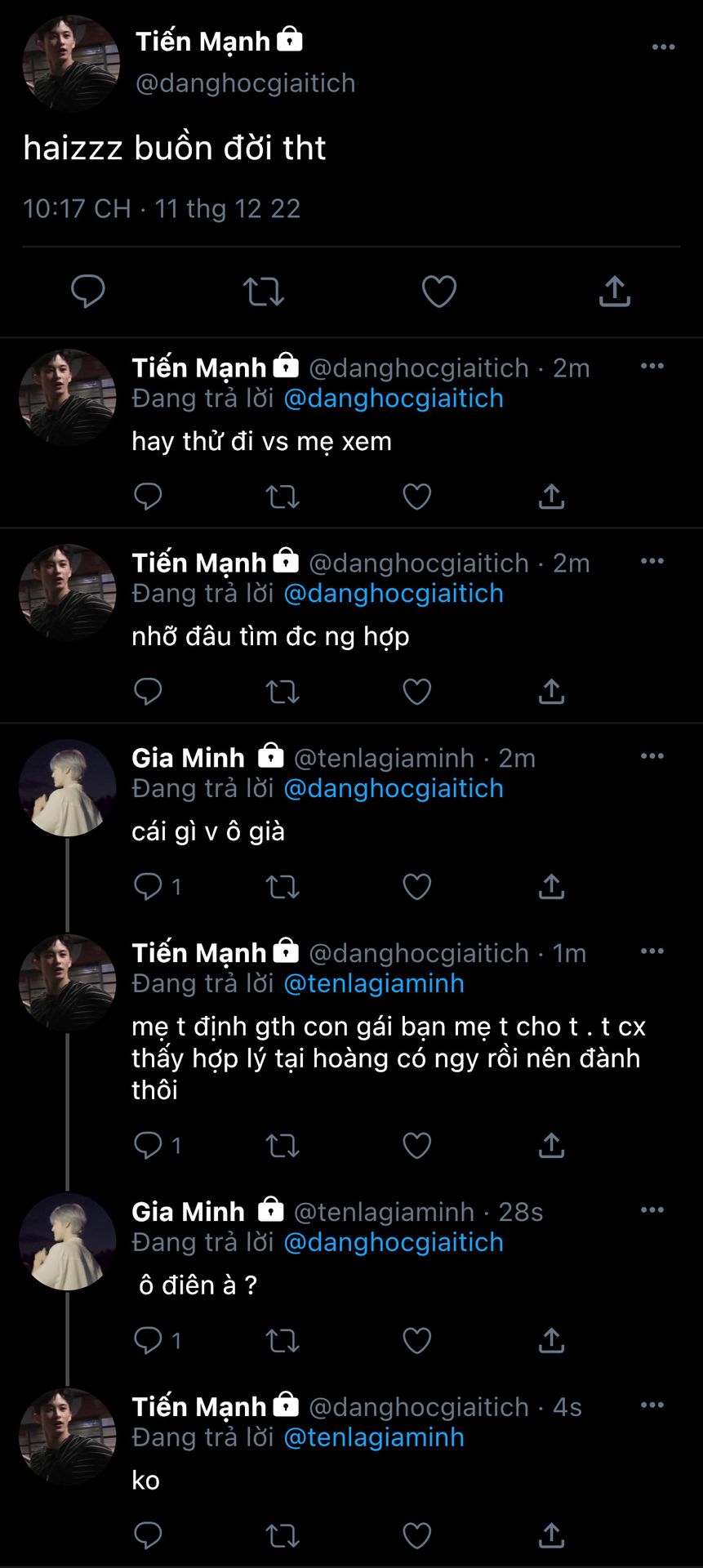Screen dimensions: 703x1568
Task: Open @danghocgiaitich mention in "hay thử đi" reply
Action: [393, 399]
